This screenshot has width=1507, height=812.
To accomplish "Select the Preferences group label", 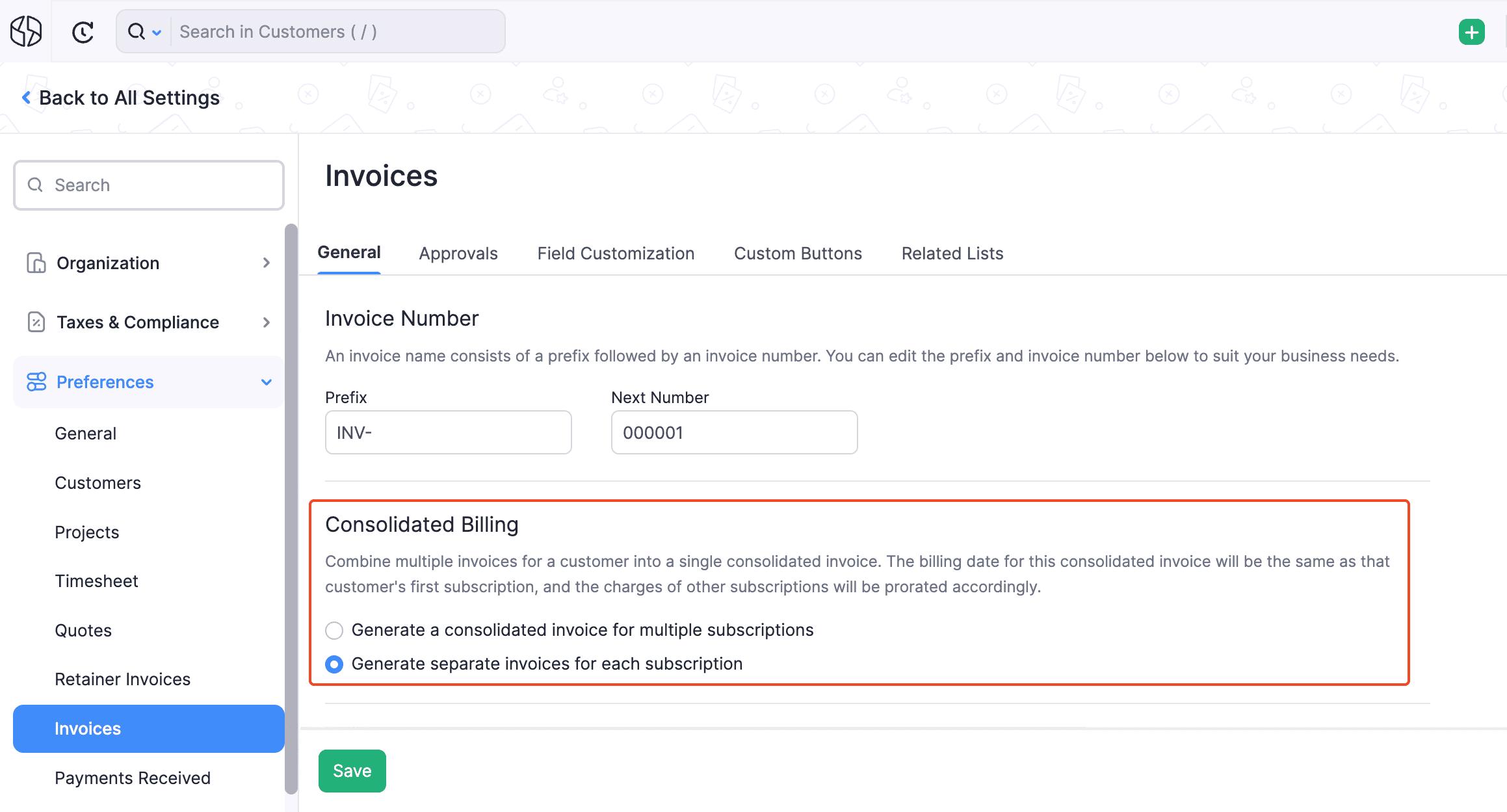I will point(105,382).
